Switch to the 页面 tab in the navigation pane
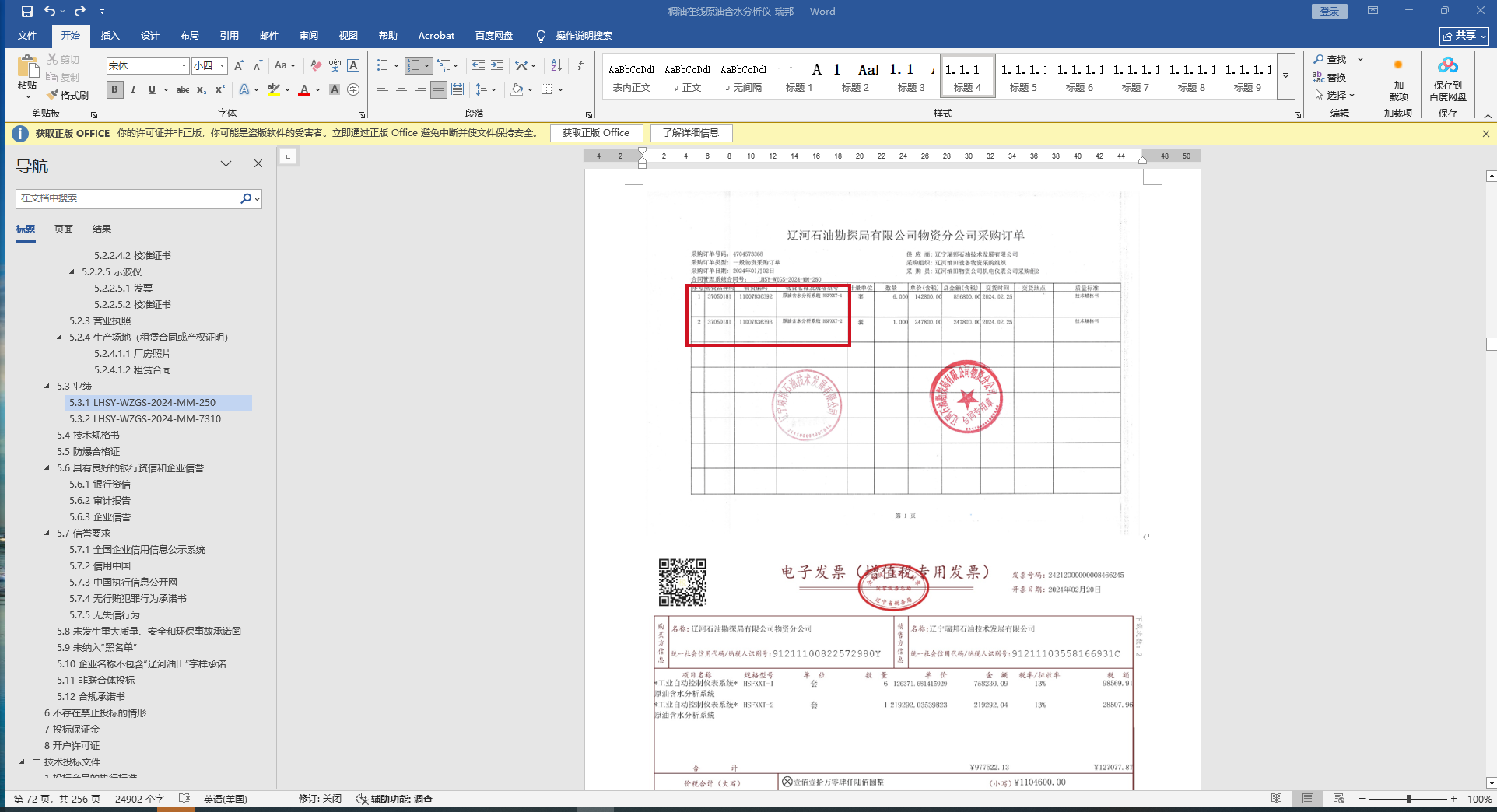 [64, 229]
